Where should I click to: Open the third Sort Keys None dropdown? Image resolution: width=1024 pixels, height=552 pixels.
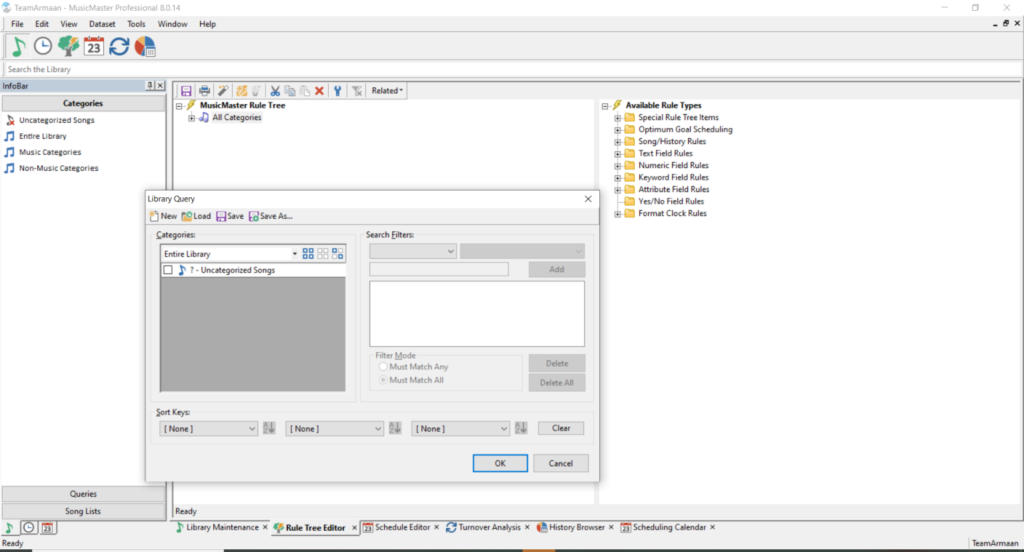[460, 429]
